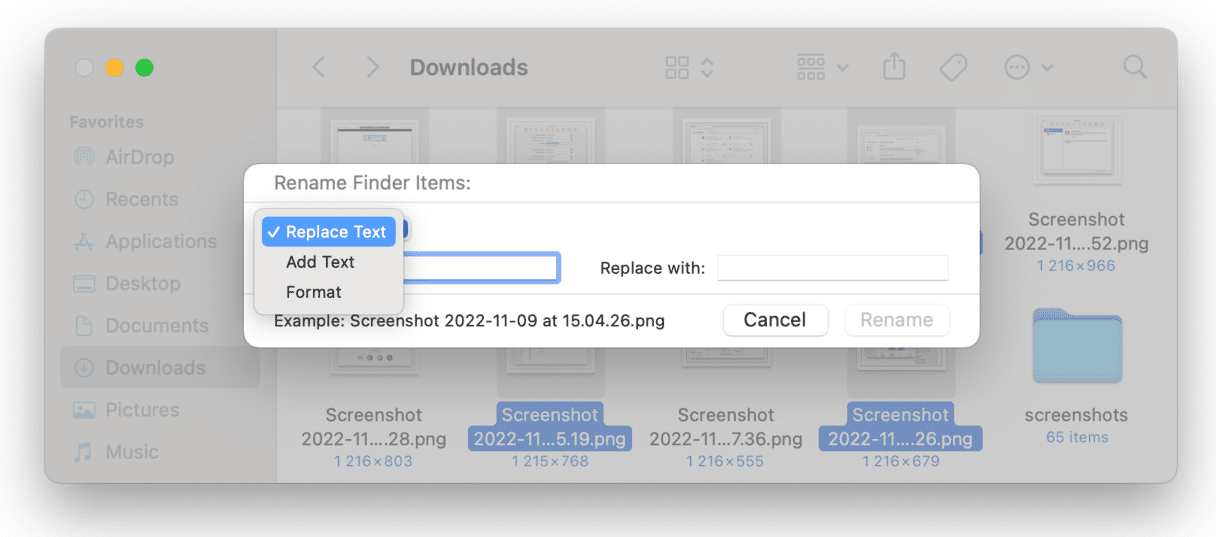Open Music from the sidebar
This screenshot has height=537, width=1216.
[131, 452]
